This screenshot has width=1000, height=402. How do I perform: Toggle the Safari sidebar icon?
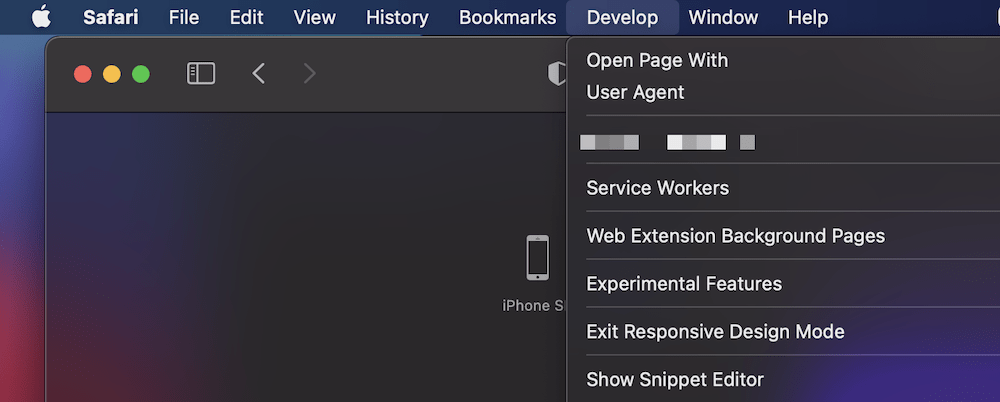201,73
